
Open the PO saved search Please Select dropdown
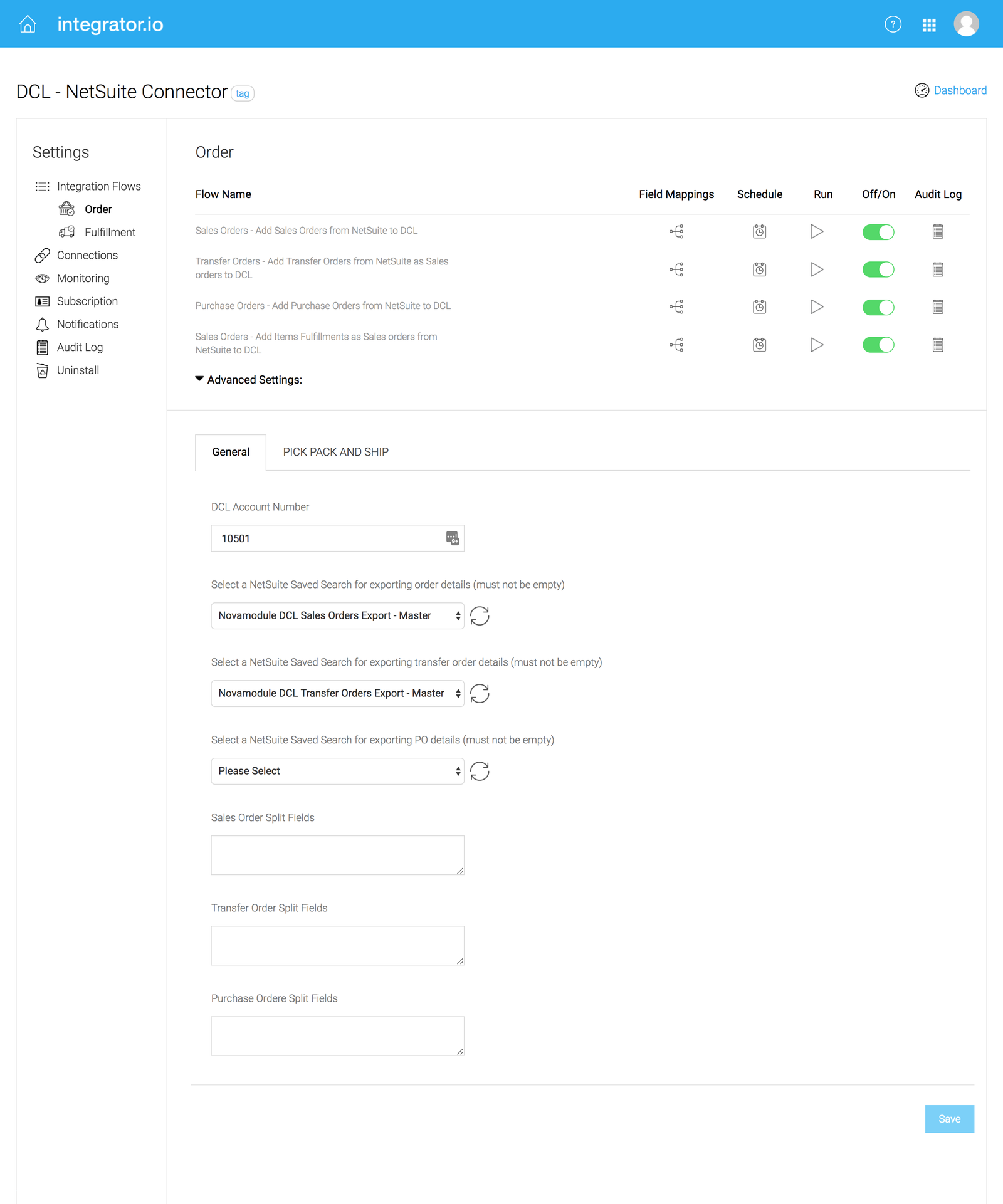tap(337, 772)
